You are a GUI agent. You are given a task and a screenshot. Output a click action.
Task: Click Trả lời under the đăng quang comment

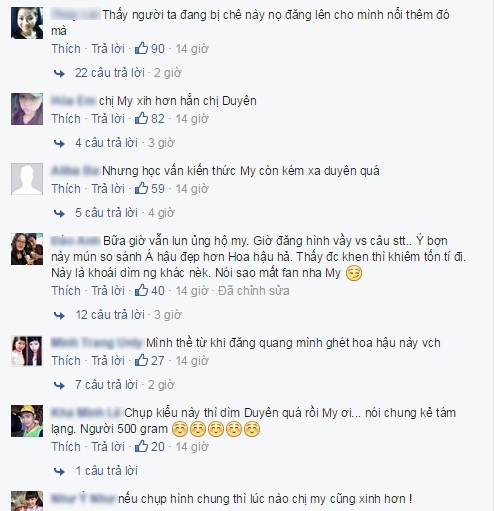point(108,361)
